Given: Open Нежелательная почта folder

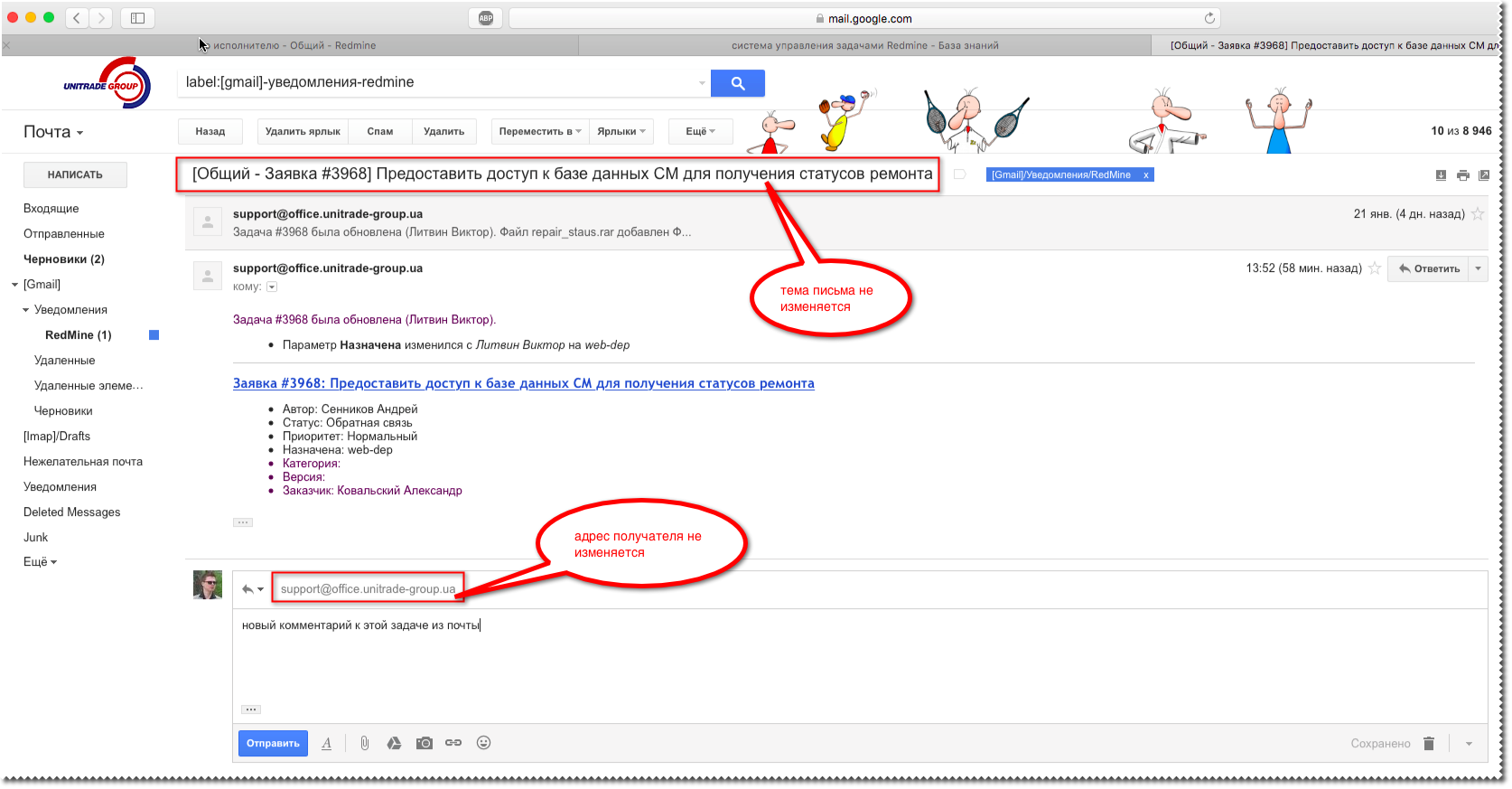Looking at the screenshot, I should [82, 462].
